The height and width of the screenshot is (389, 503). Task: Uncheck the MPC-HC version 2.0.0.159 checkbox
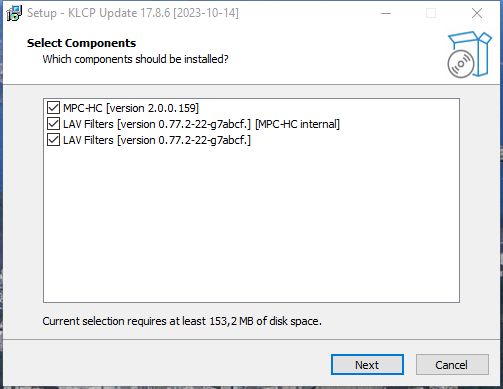(53, 108)
